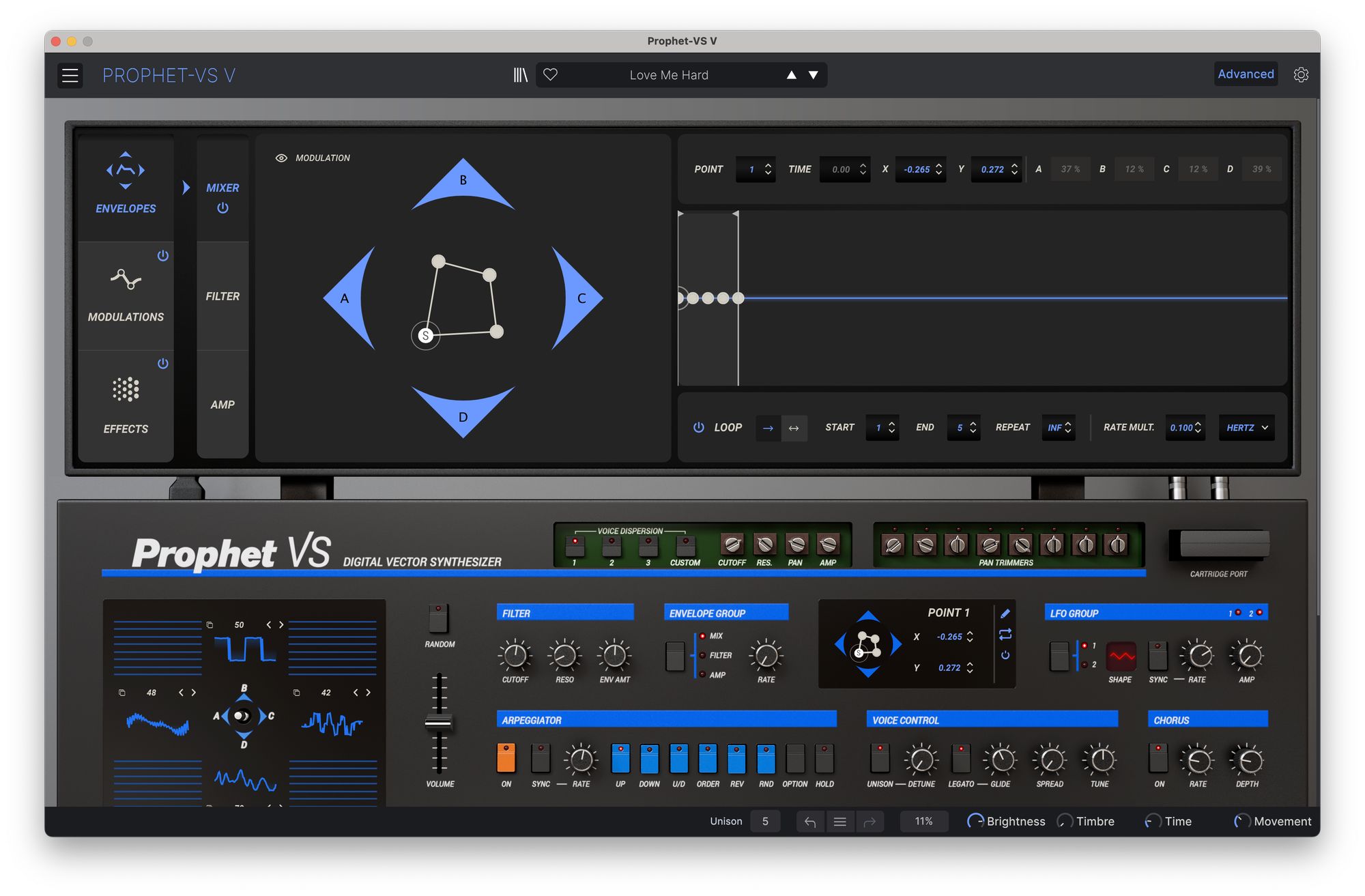Image resolution: width=1365 pixels, height=896 pixels.
Task: Open the preset library browser icon
Action: pyautogui.click(x=520, y=75)
